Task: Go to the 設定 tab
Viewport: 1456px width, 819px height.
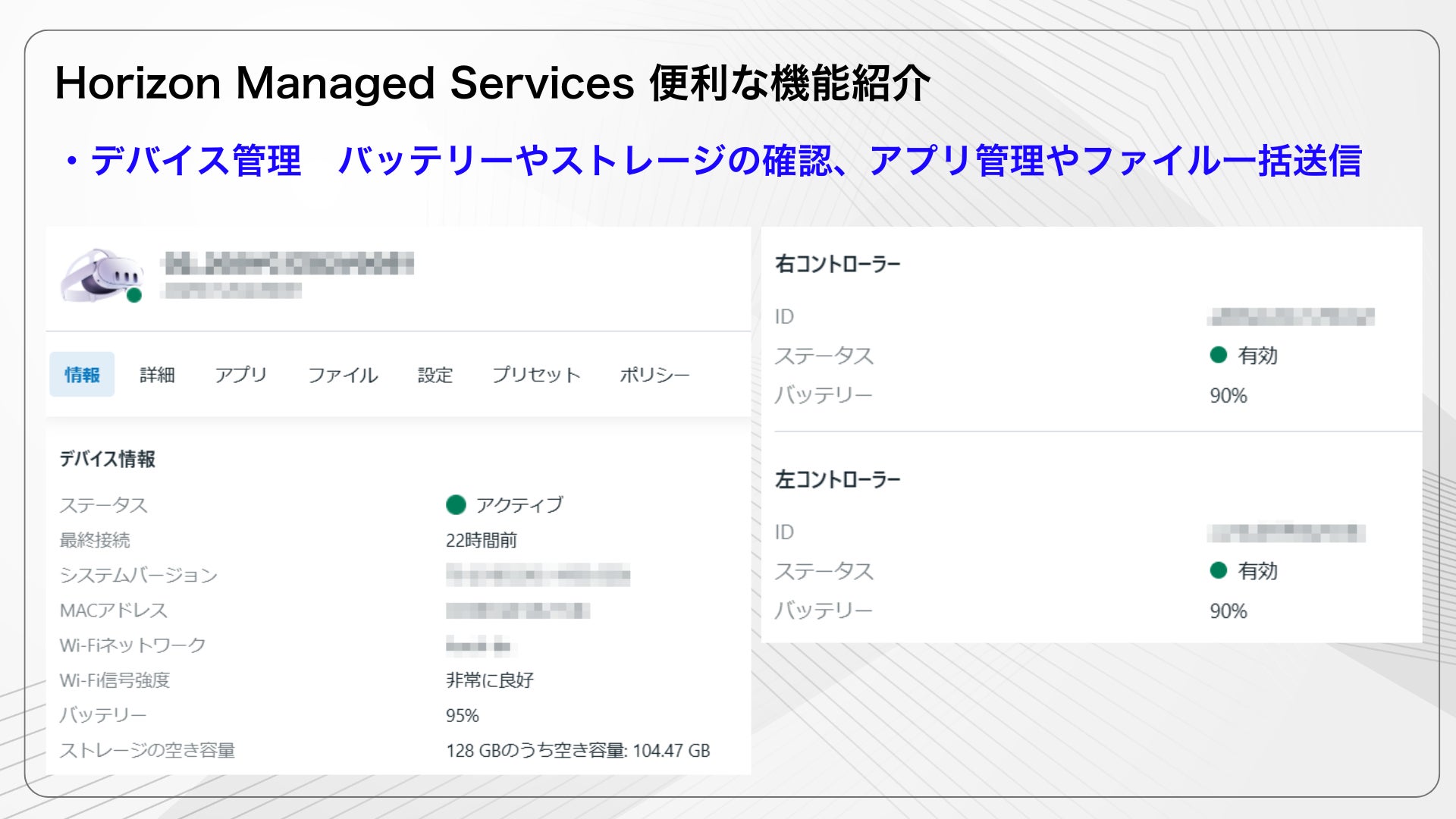Action: coord(435,375)
